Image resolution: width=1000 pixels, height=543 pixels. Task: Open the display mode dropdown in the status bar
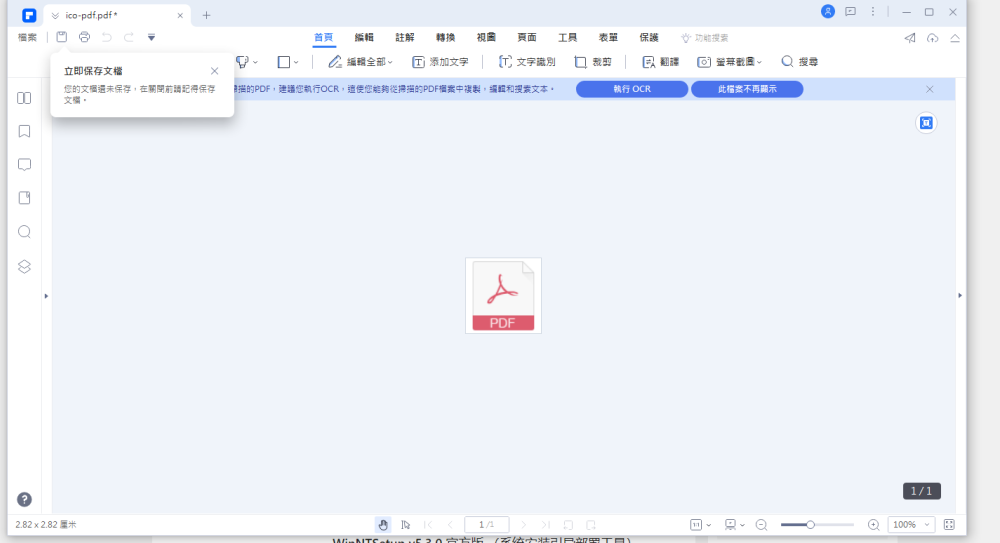point(735,524)
